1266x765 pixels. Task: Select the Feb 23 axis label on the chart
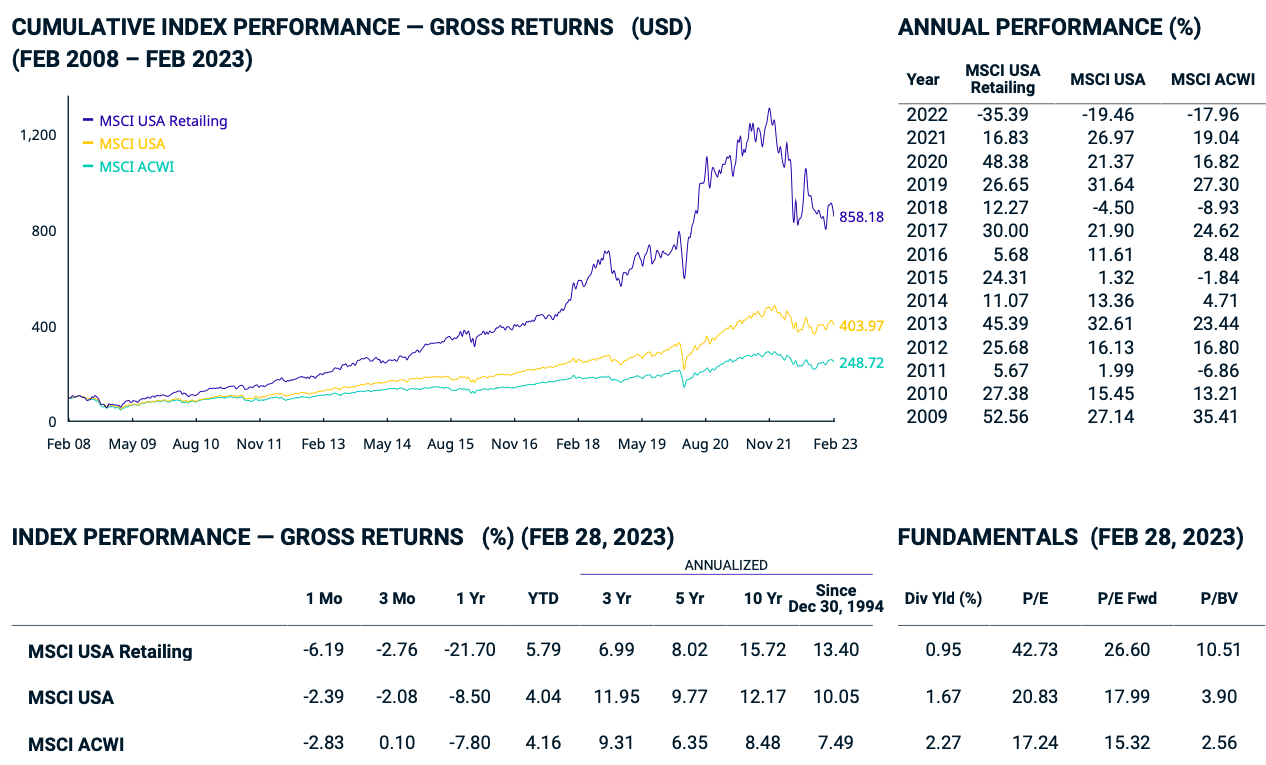pyautogui.click(x=835, y=443)
